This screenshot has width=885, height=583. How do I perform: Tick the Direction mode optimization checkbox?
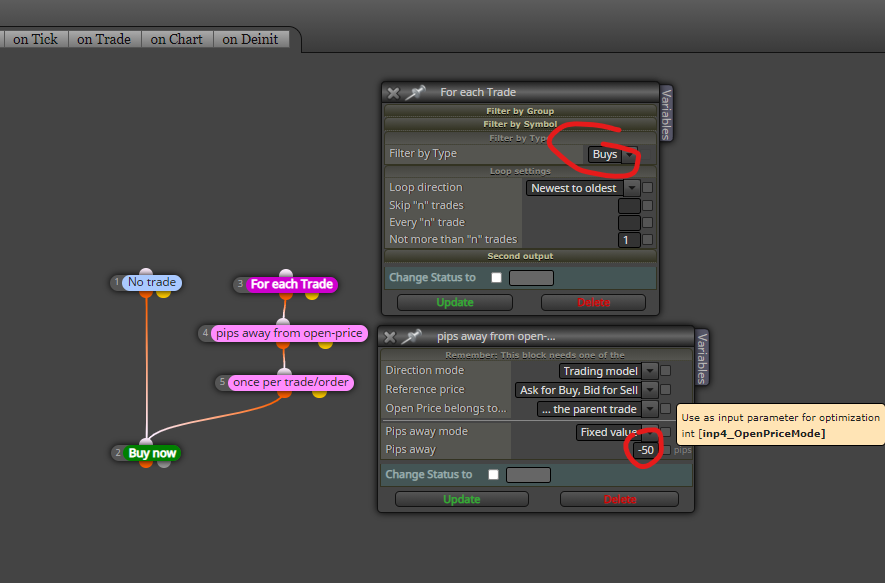click(x=665, y=370)
